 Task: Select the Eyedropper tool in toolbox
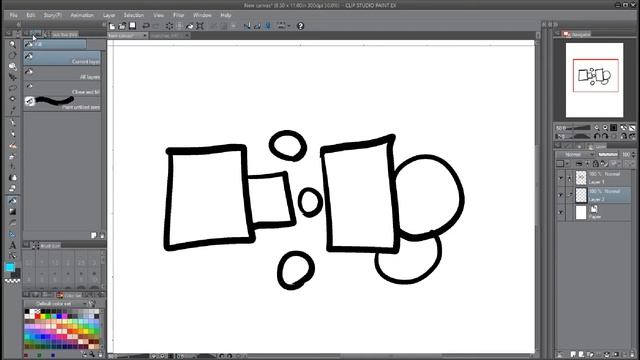[13, 109]
